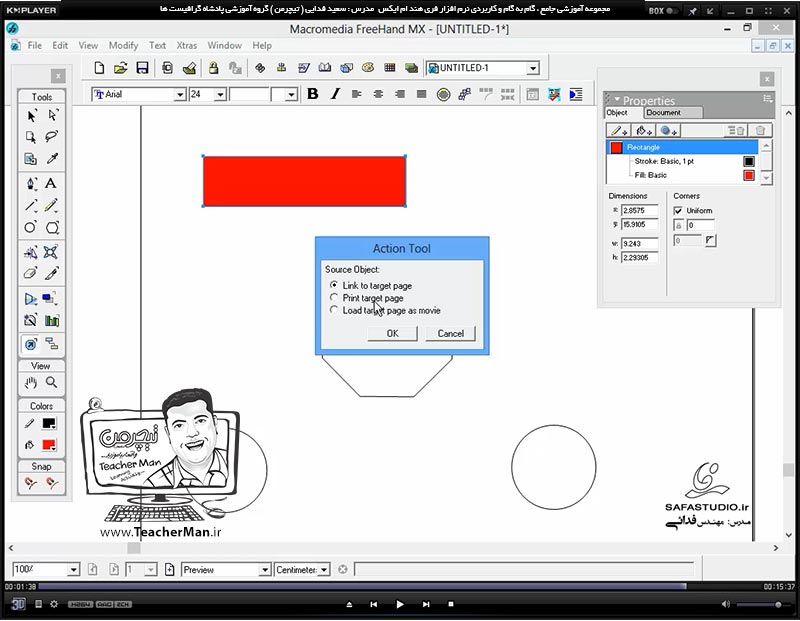
Task: Open the File menu
Action: click(35, 45)
